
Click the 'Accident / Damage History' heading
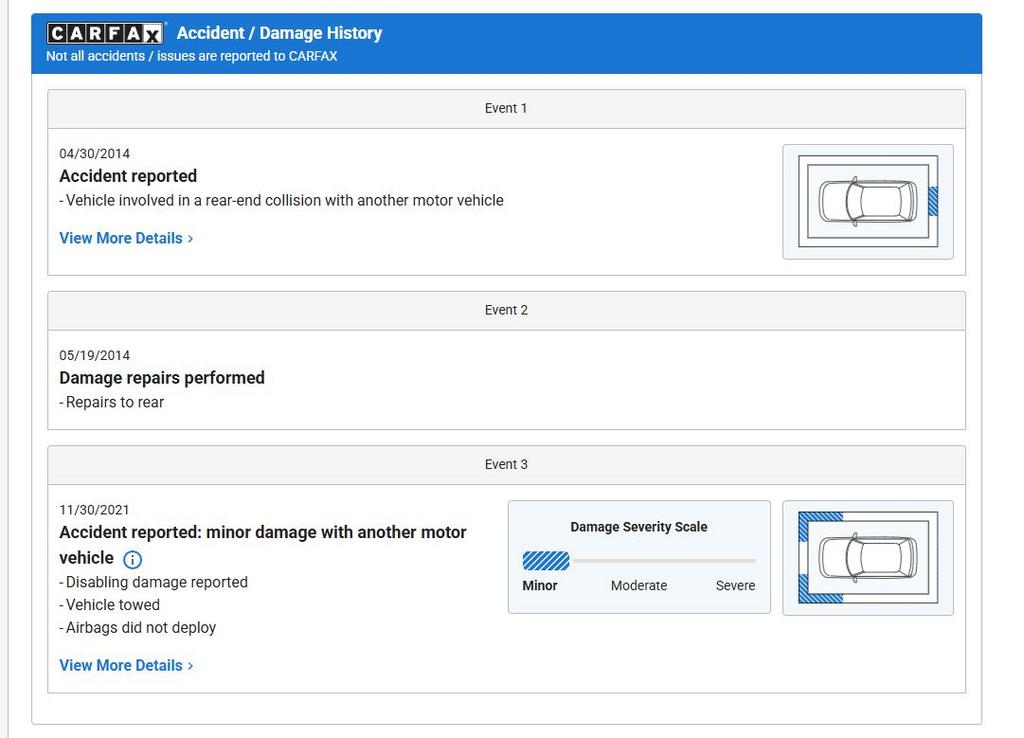(280, 33)
